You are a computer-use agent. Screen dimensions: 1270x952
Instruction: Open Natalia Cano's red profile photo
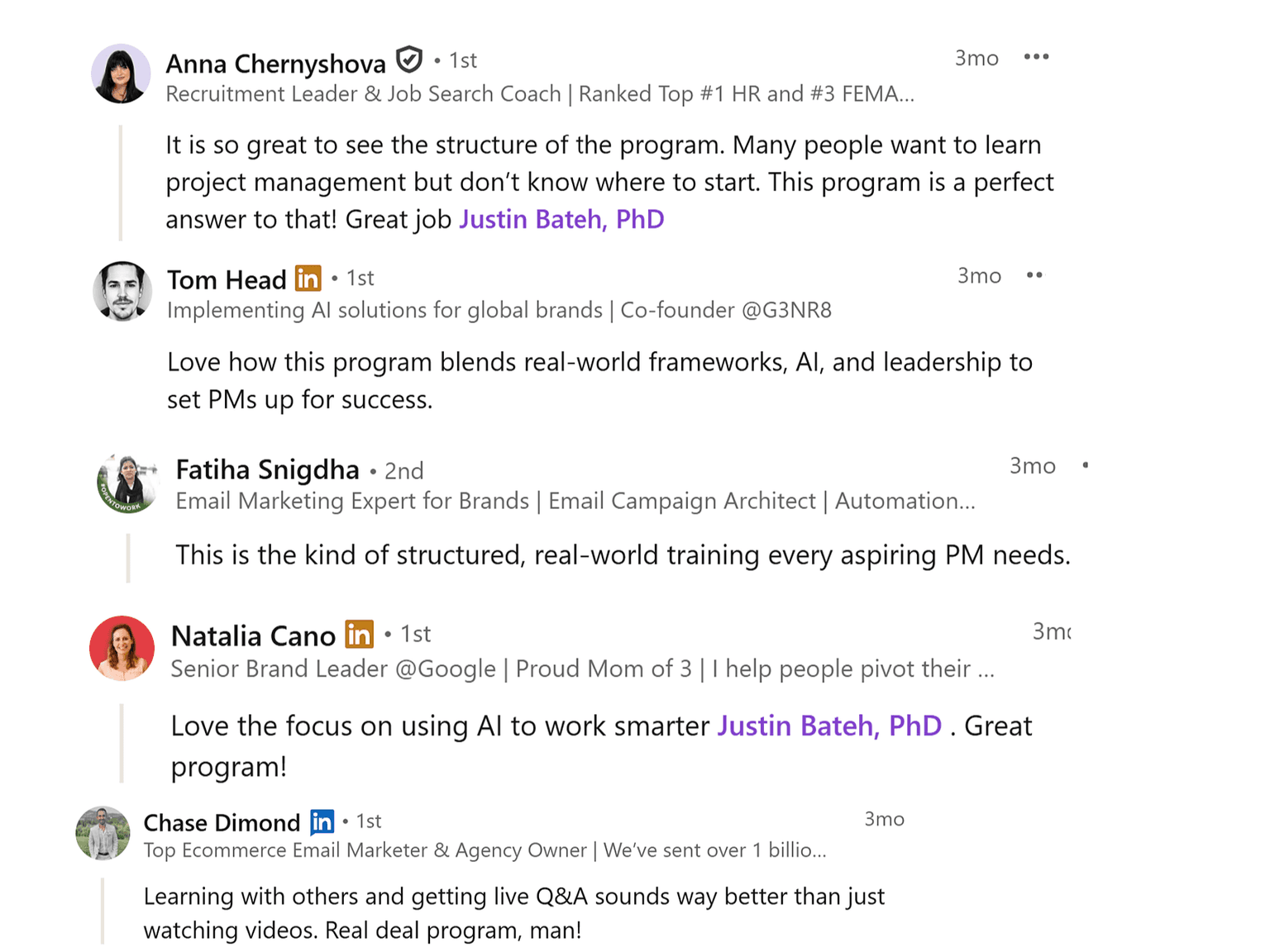(x=122, y=648)
